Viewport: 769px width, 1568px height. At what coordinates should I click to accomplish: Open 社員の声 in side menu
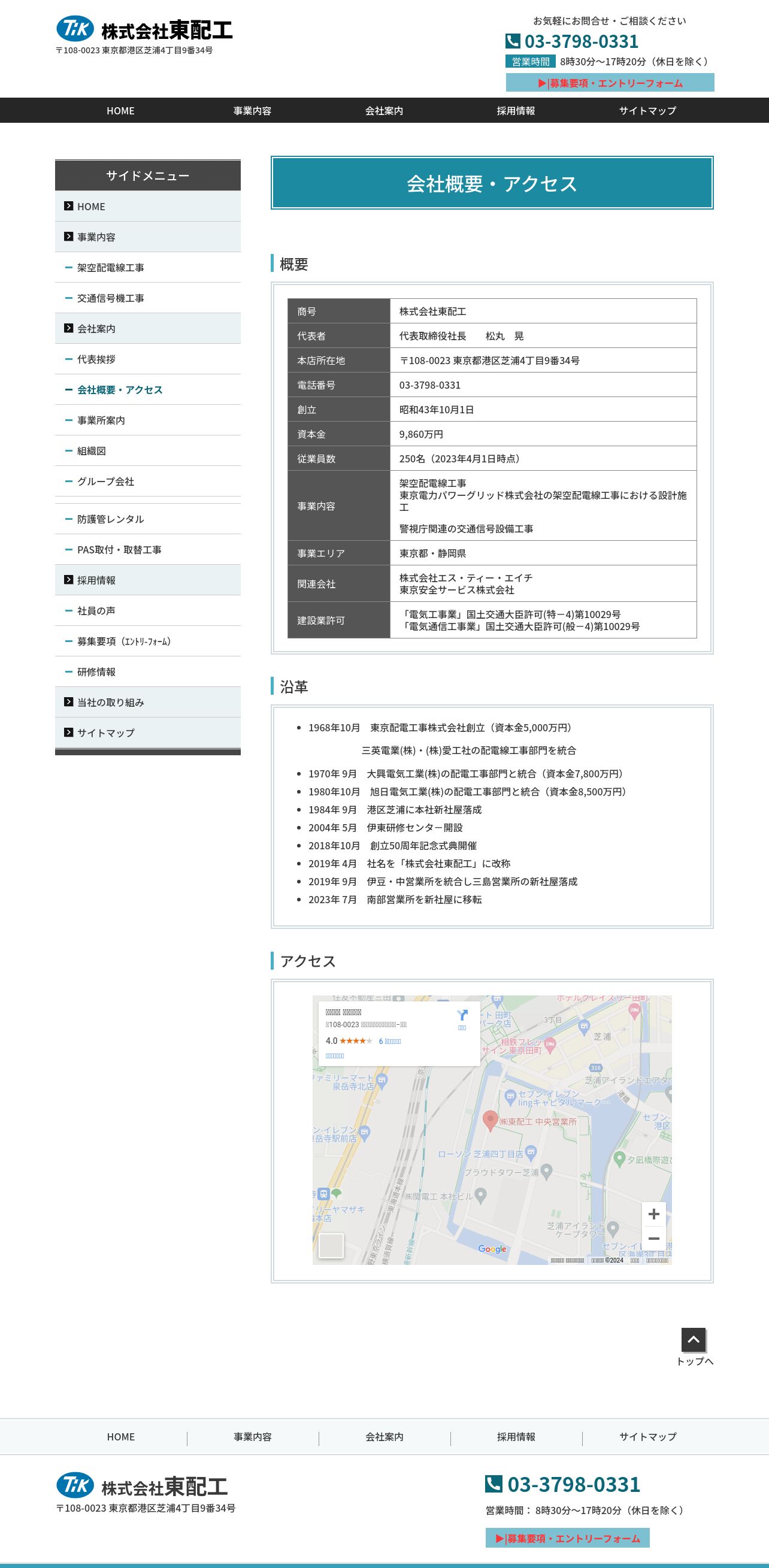click(x=148, y=610)
